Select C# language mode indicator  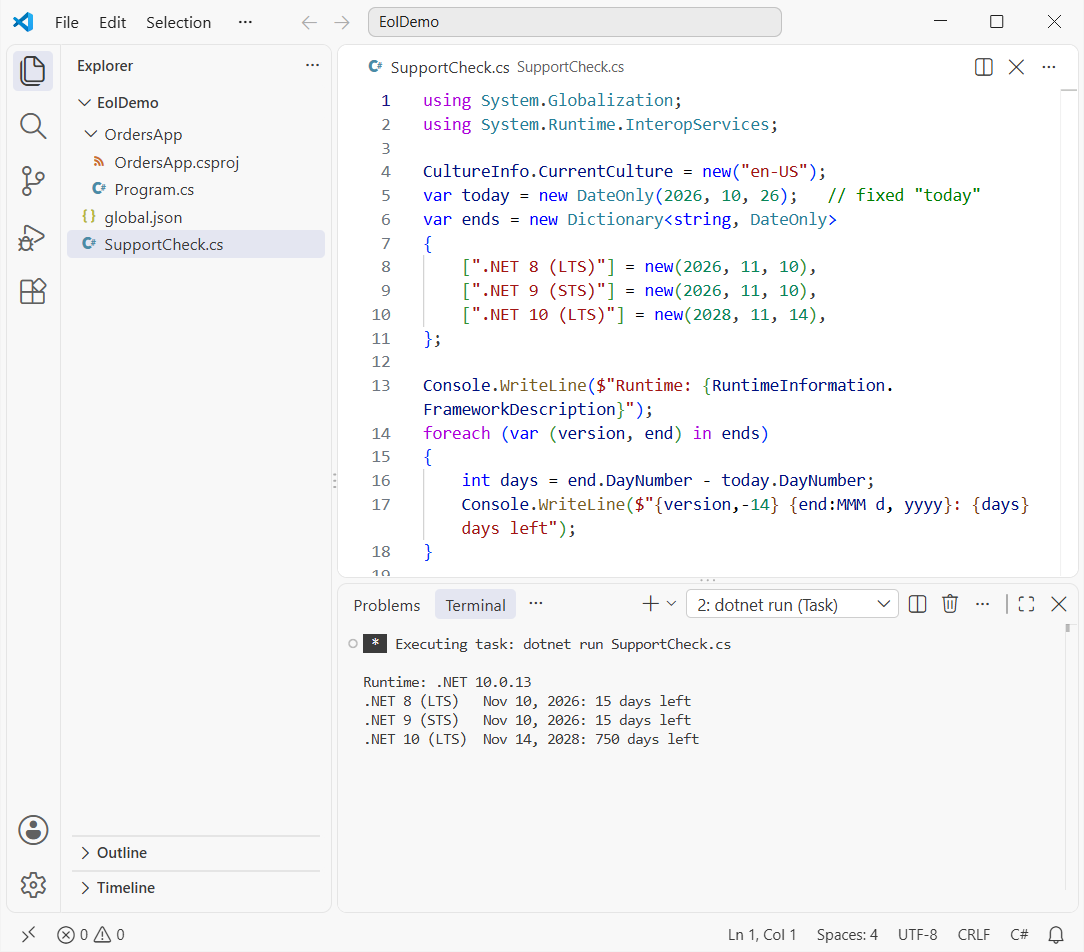click(1019, 935)
